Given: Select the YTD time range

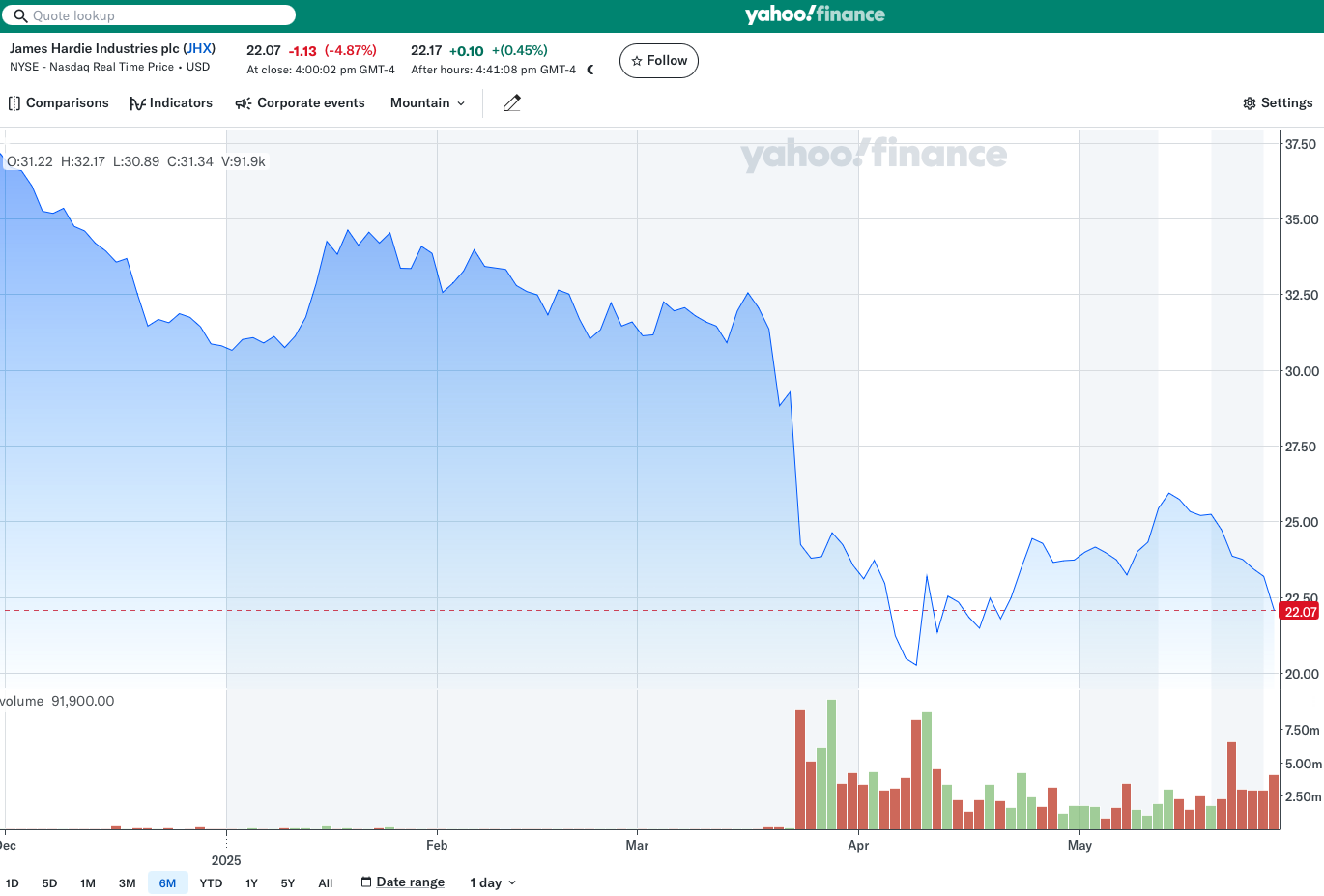Looking at the screenshot, I should tap(211, 883).
